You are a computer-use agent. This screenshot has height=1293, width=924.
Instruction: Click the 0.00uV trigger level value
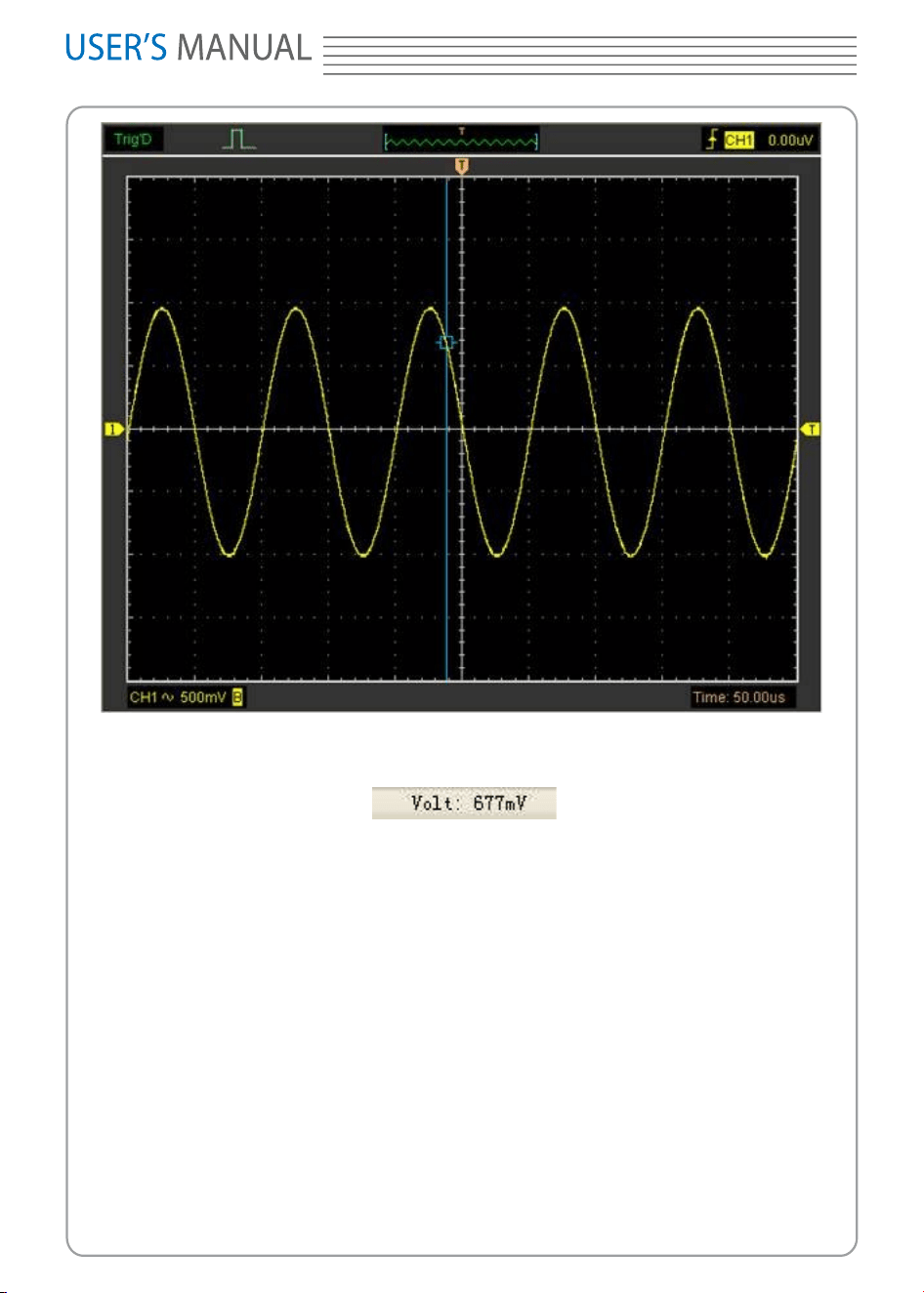tap(789, 141)
